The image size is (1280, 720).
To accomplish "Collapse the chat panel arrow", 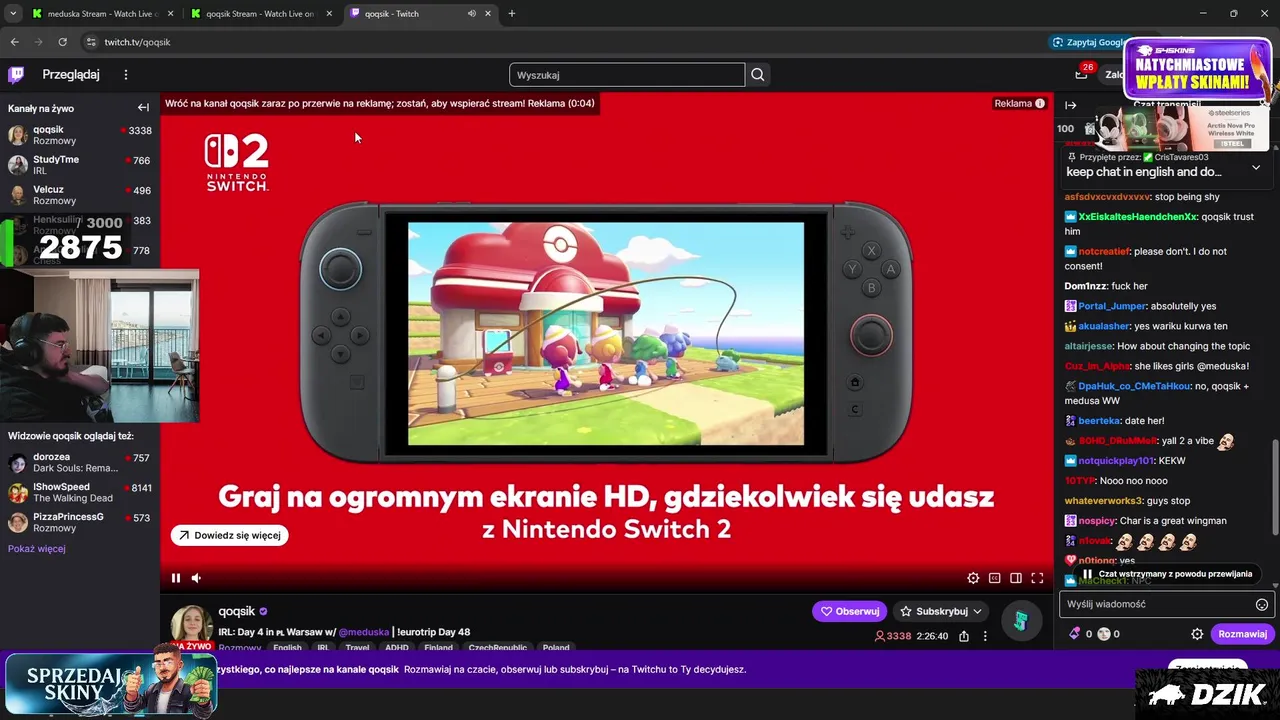I will click(x=1070, y=105).
